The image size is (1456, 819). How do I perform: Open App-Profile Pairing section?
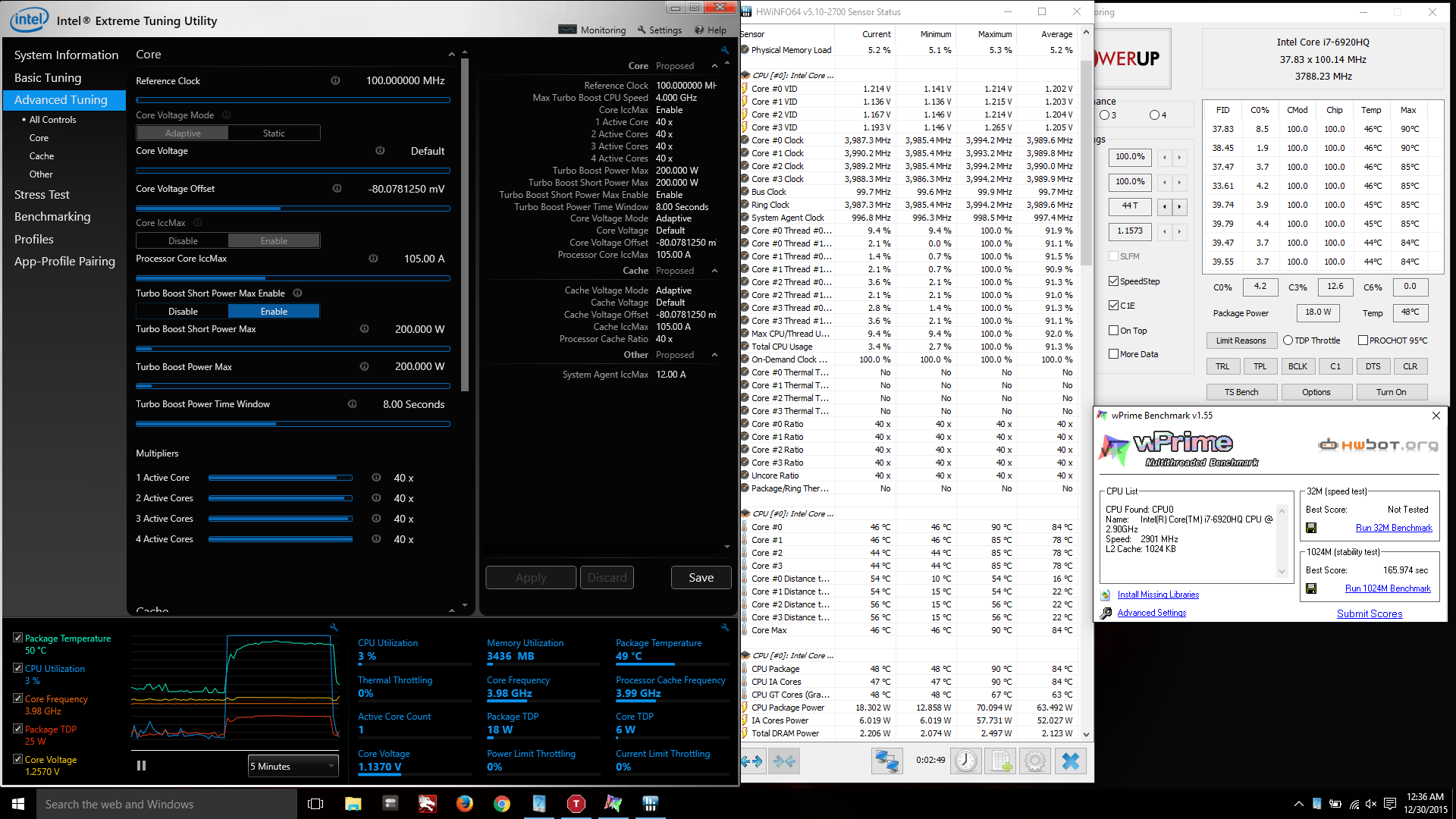[x=64, y=262]
